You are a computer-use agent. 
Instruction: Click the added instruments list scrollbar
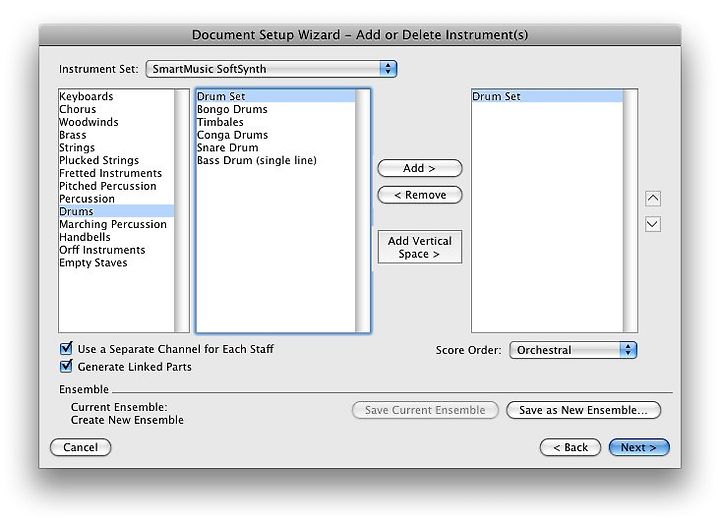tap(630, 211)
